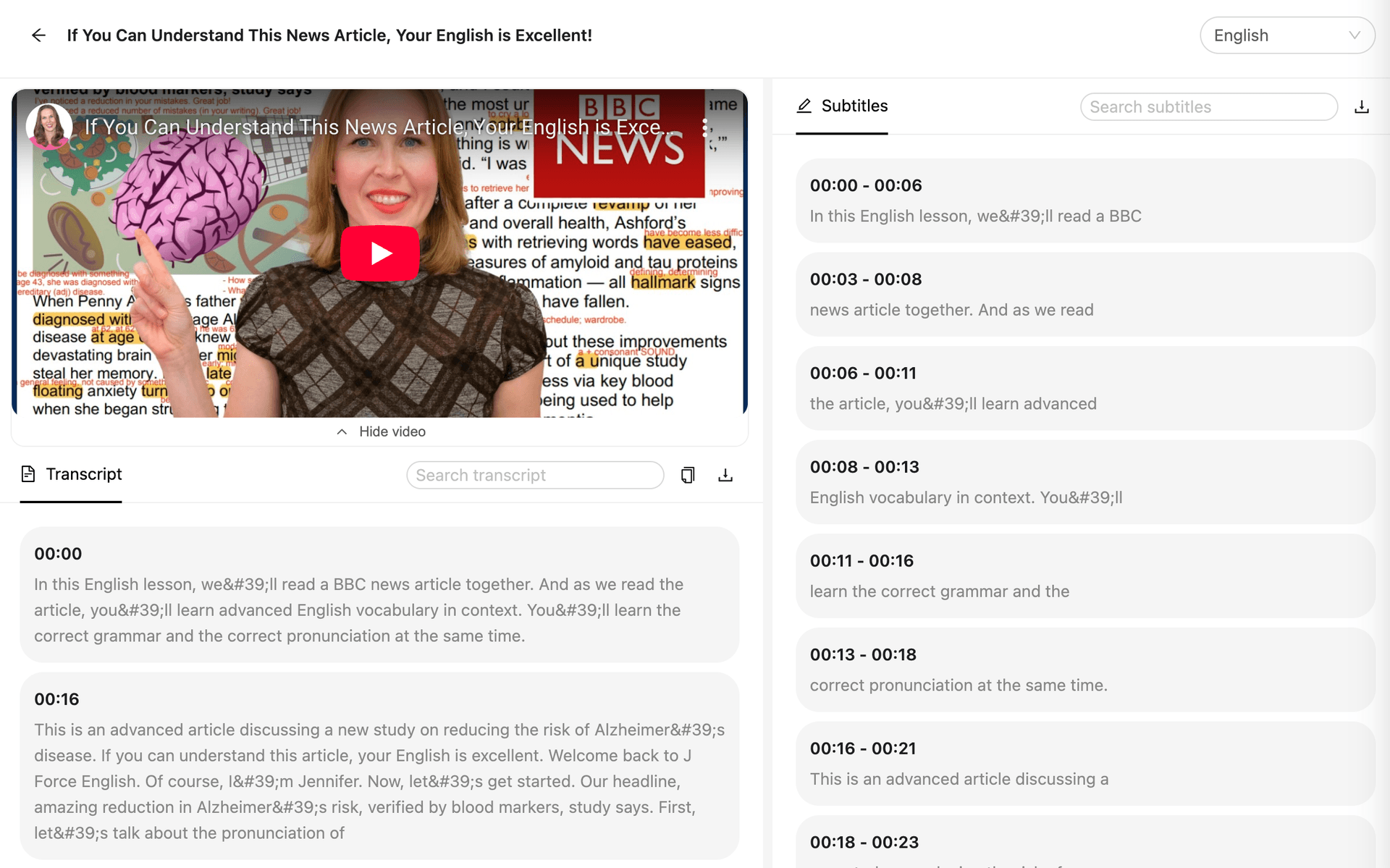The width and height of the screenshot is (1390, 868).
Task: Select the Subtitles tab
Action: [842, 106]
